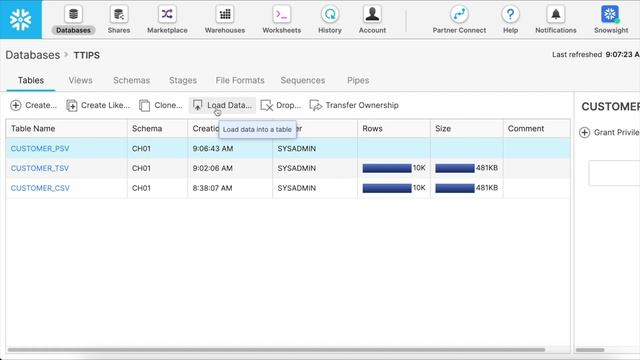Switch to the Sequences tab
The height and width of the screenshot is (360, 640).
303,80
